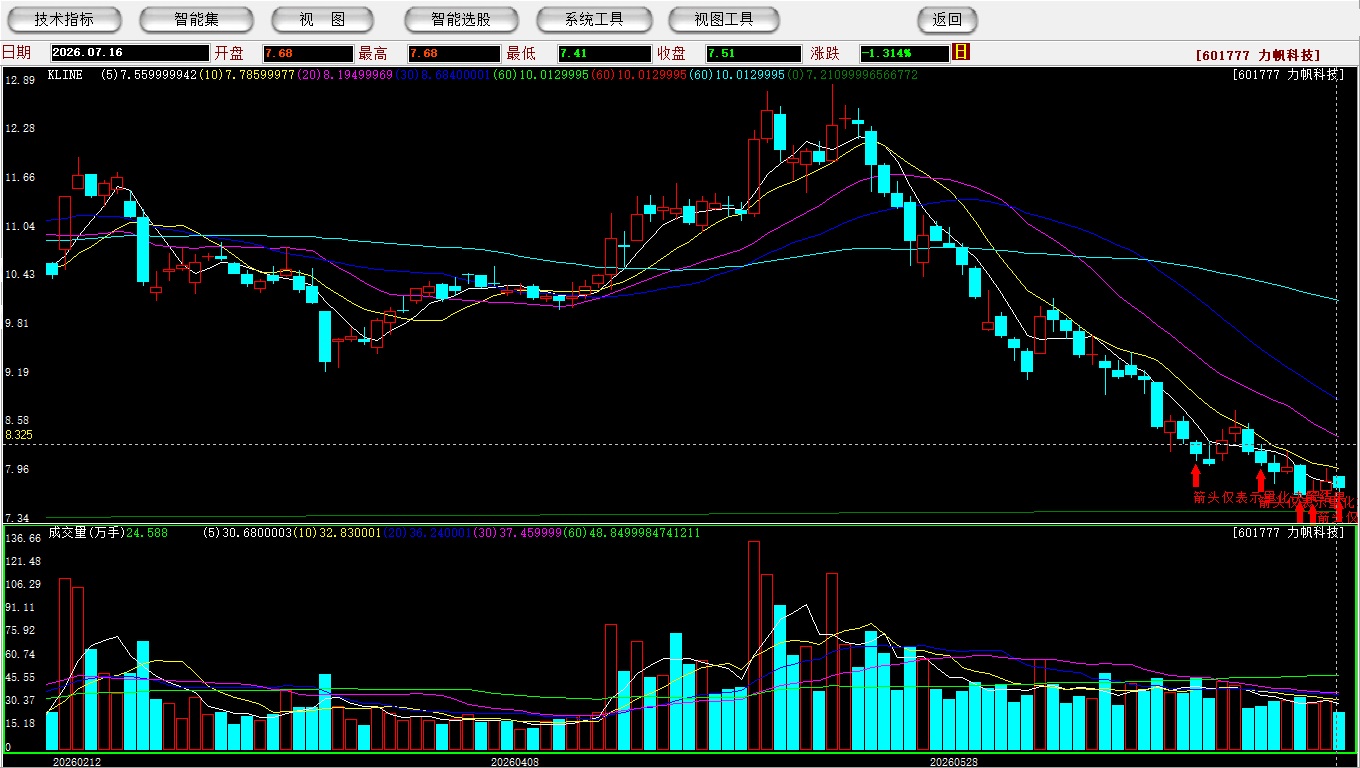Open the 视图工具 button
The image size is (1360, 768).
point(724,19)
